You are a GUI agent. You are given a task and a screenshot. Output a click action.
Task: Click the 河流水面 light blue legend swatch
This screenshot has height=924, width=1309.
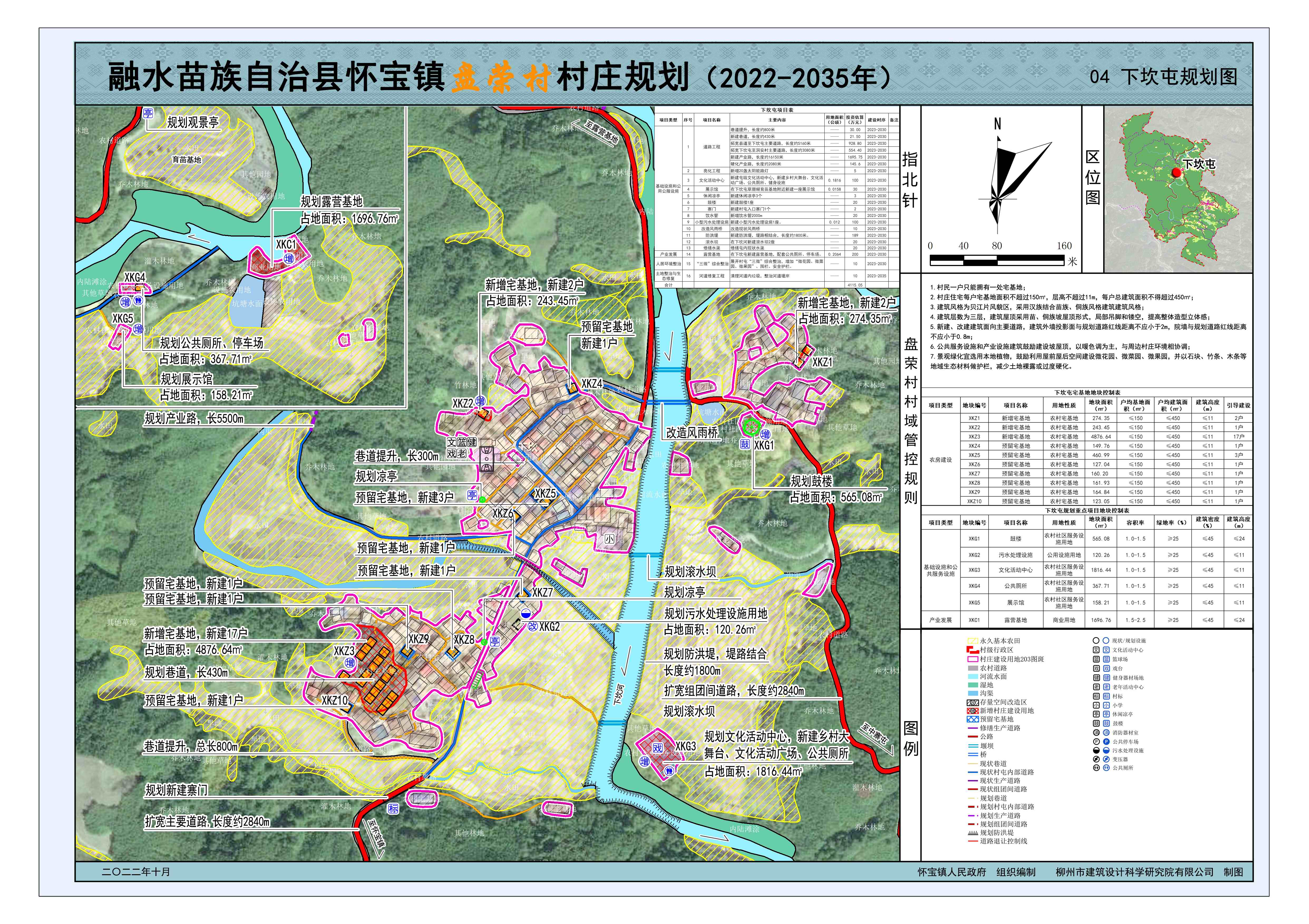pos(973,677)
